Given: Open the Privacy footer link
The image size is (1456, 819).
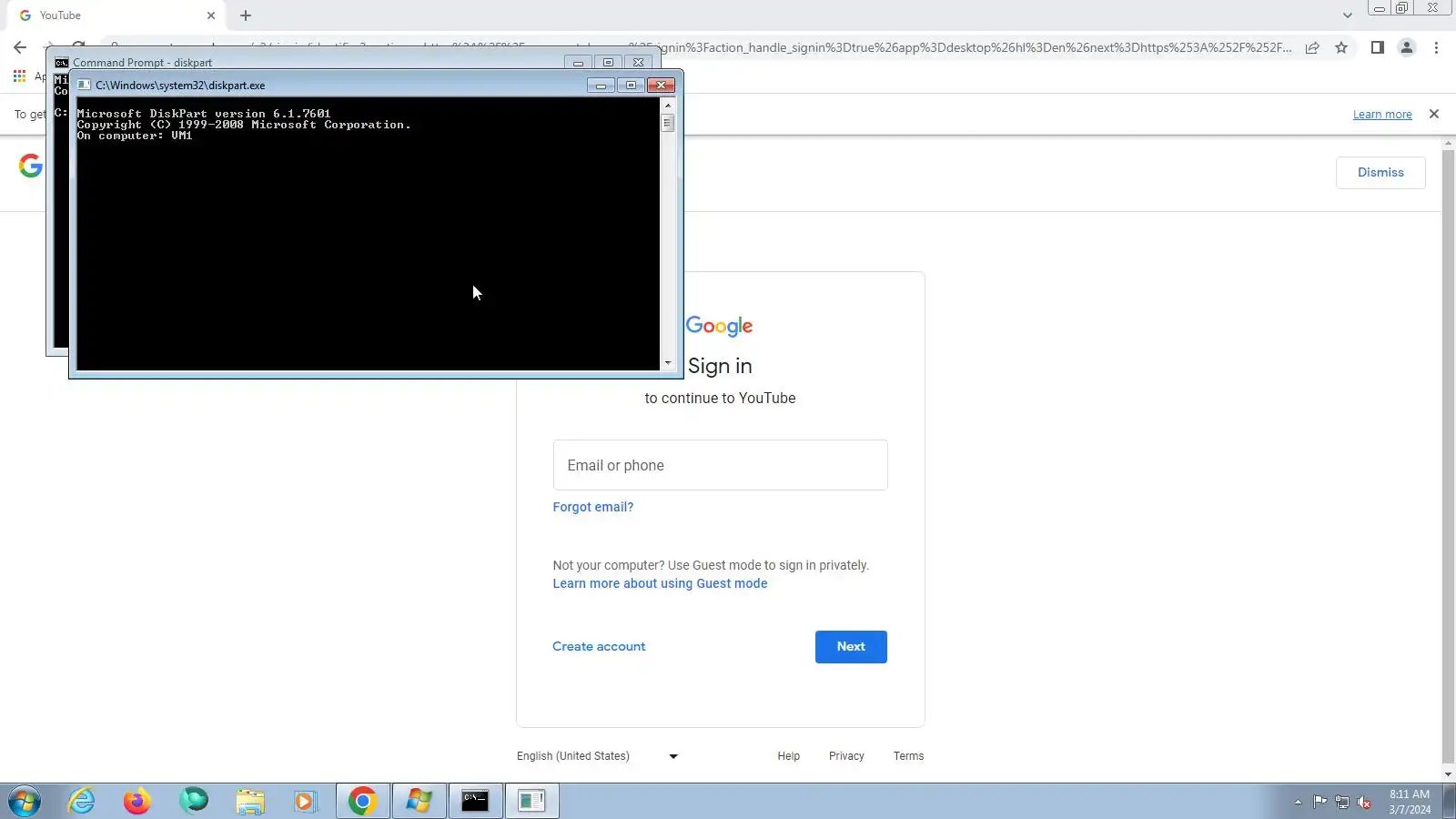Looking at the screenshot, I should (846, 756).
